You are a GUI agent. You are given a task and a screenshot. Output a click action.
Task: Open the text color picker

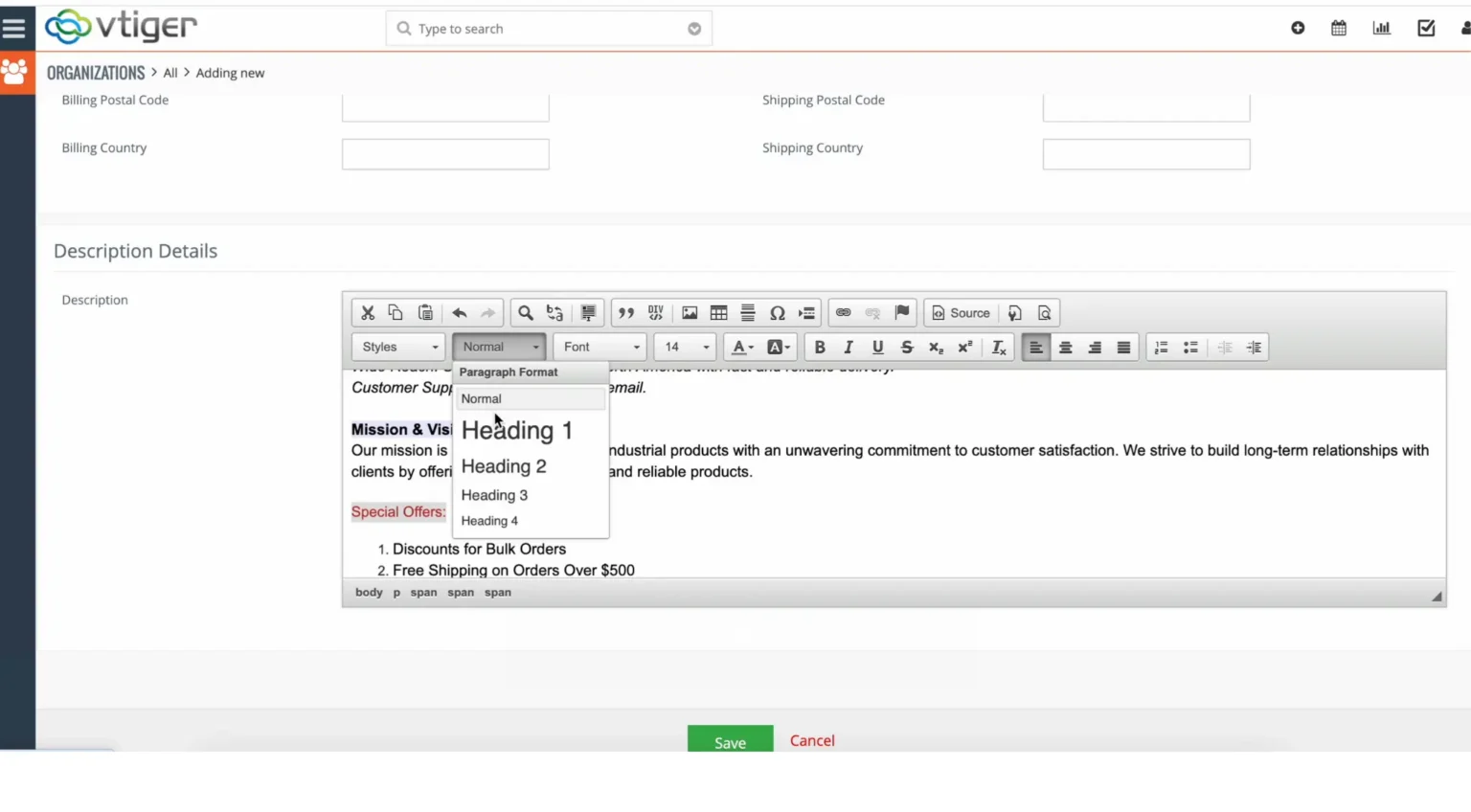(x=740, y=347)
